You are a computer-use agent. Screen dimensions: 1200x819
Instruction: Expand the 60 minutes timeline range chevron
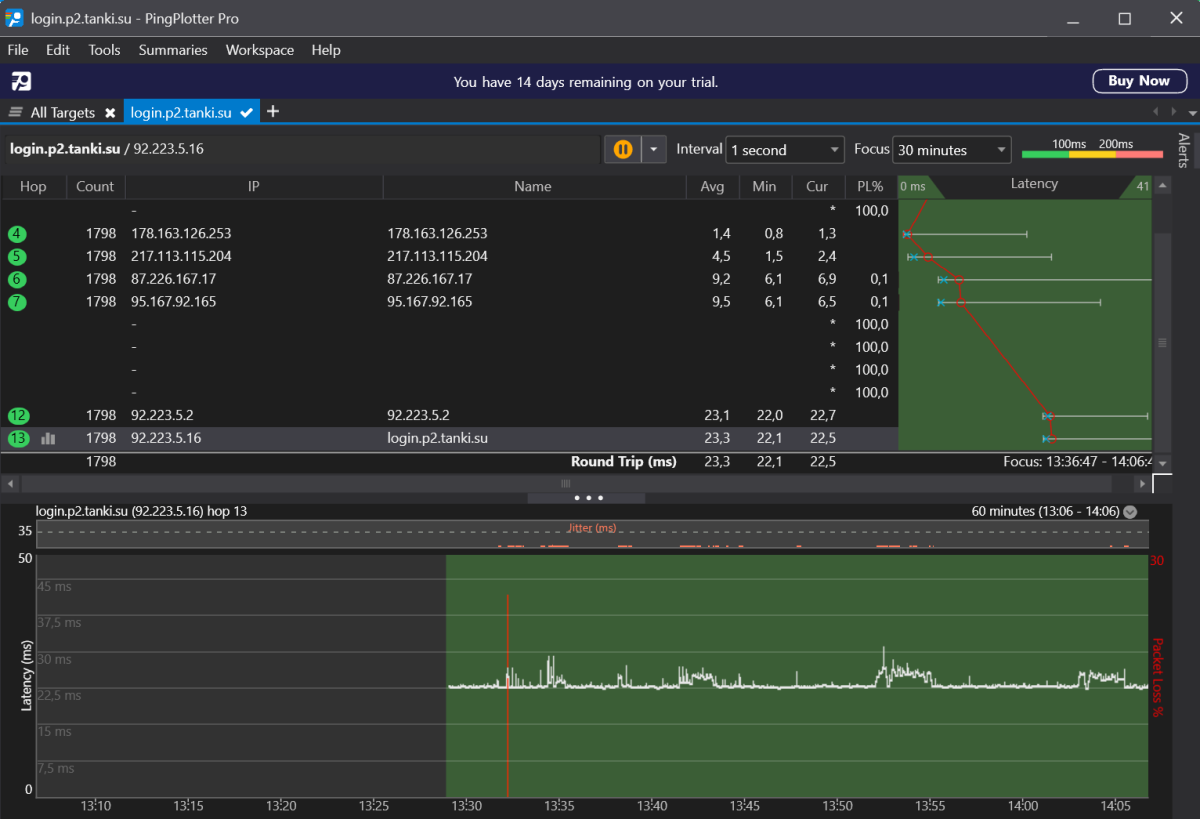click(1130, 512)
